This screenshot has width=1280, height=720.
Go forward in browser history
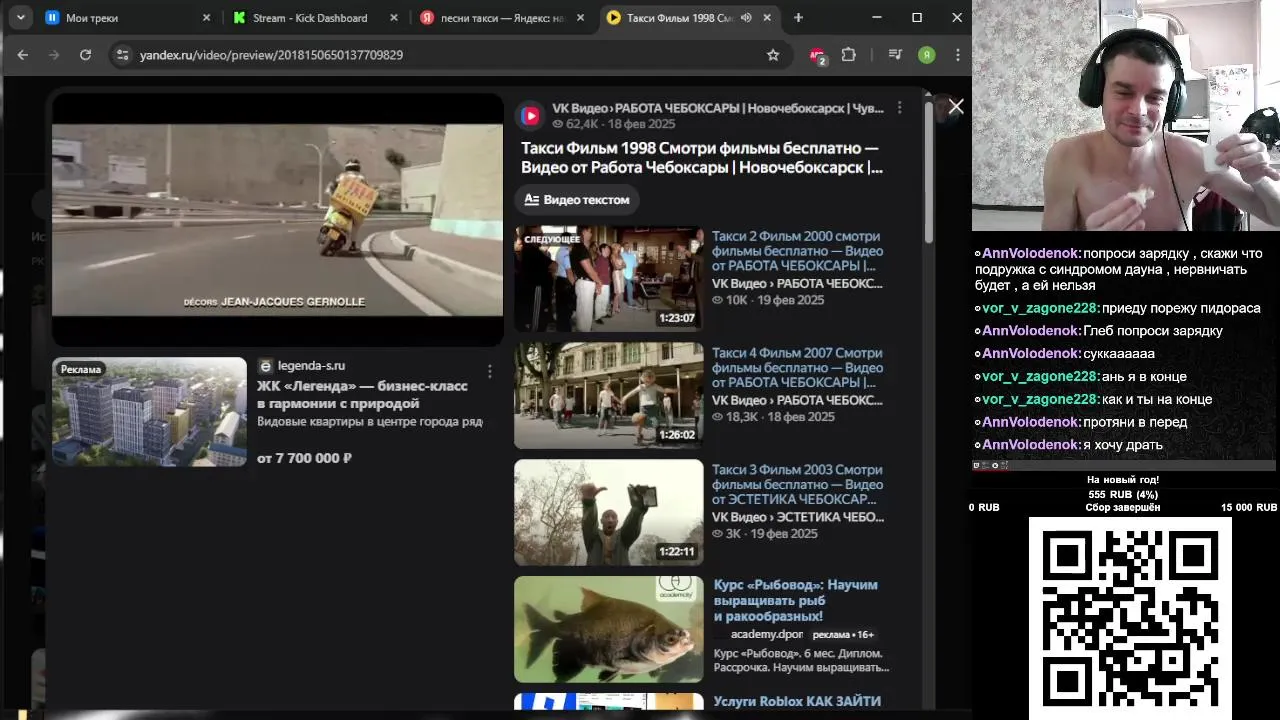click(x=54, y=55)
